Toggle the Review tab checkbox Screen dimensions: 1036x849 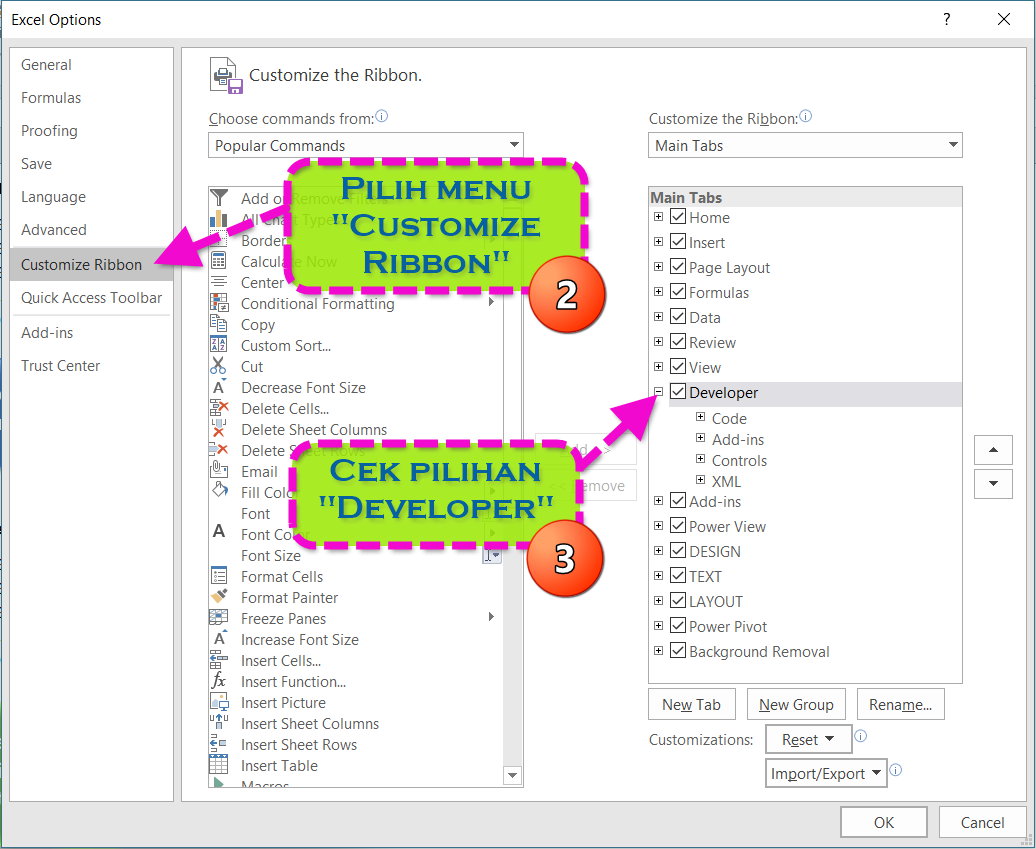pos(677,342)
